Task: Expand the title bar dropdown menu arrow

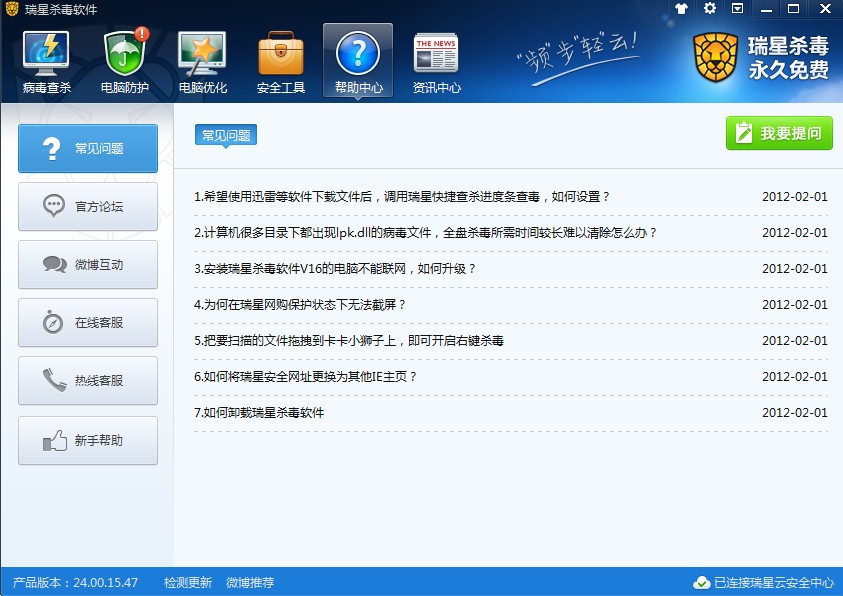Action: (x=737, y=9)
